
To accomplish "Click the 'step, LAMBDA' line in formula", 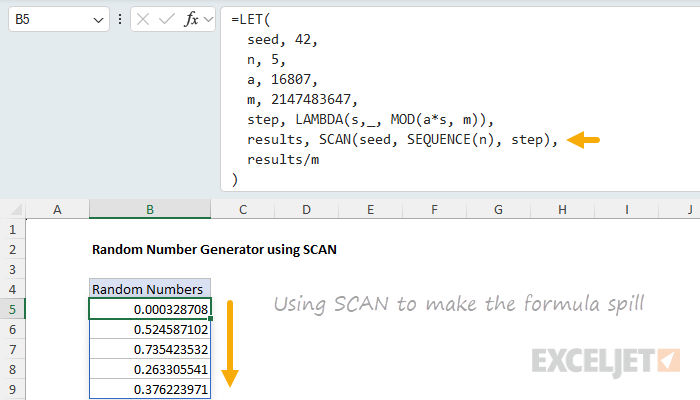I will coord(370,120).
